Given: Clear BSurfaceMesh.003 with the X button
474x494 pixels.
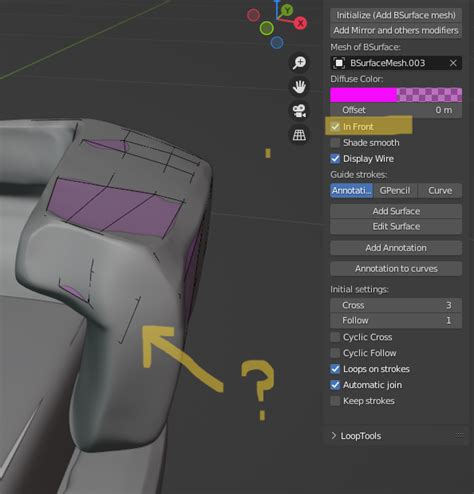Looking at the screenshot, I should (453, 63).
